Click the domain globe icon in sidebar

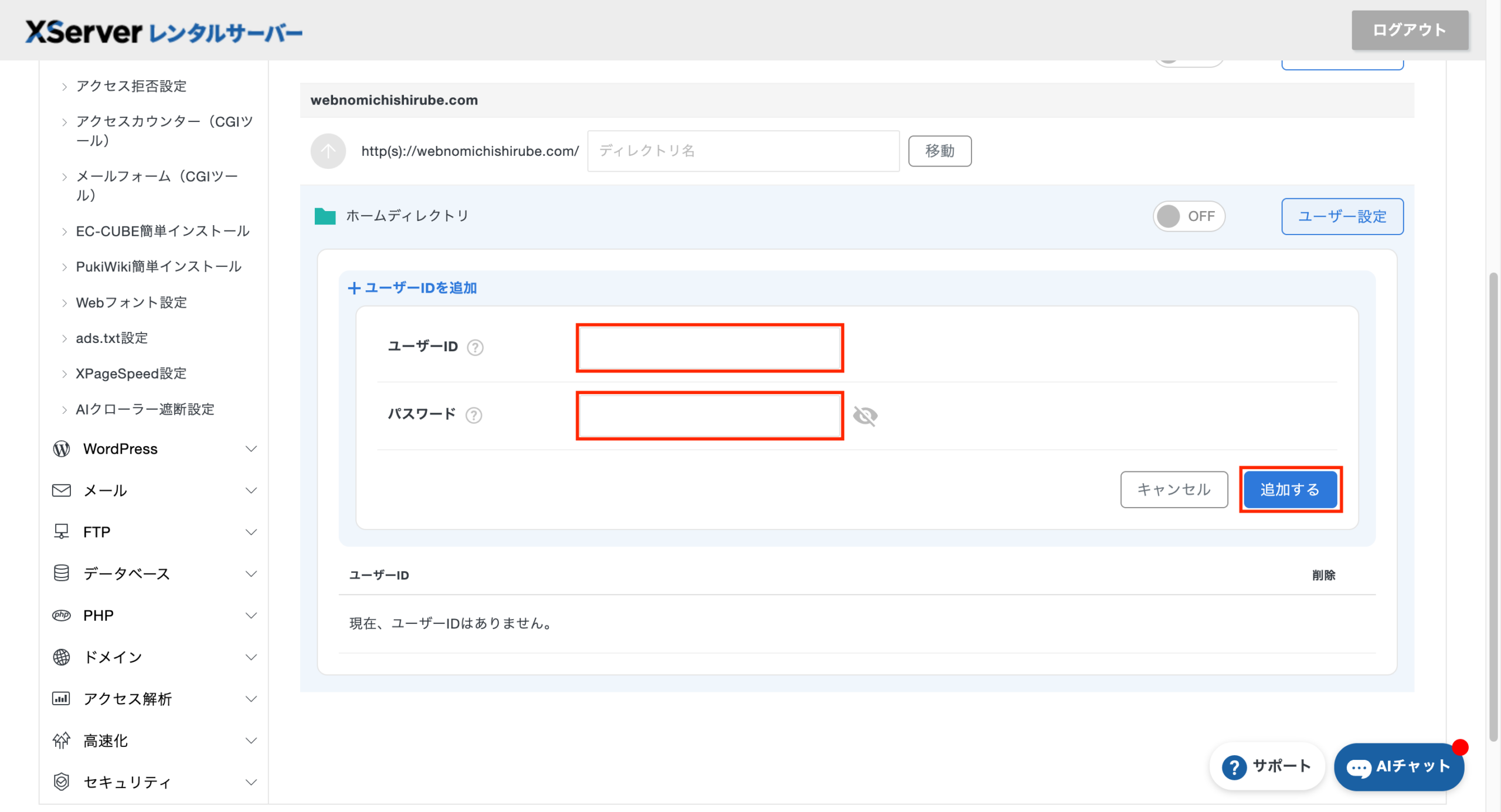pyautogui.click(x=62, y=657)
